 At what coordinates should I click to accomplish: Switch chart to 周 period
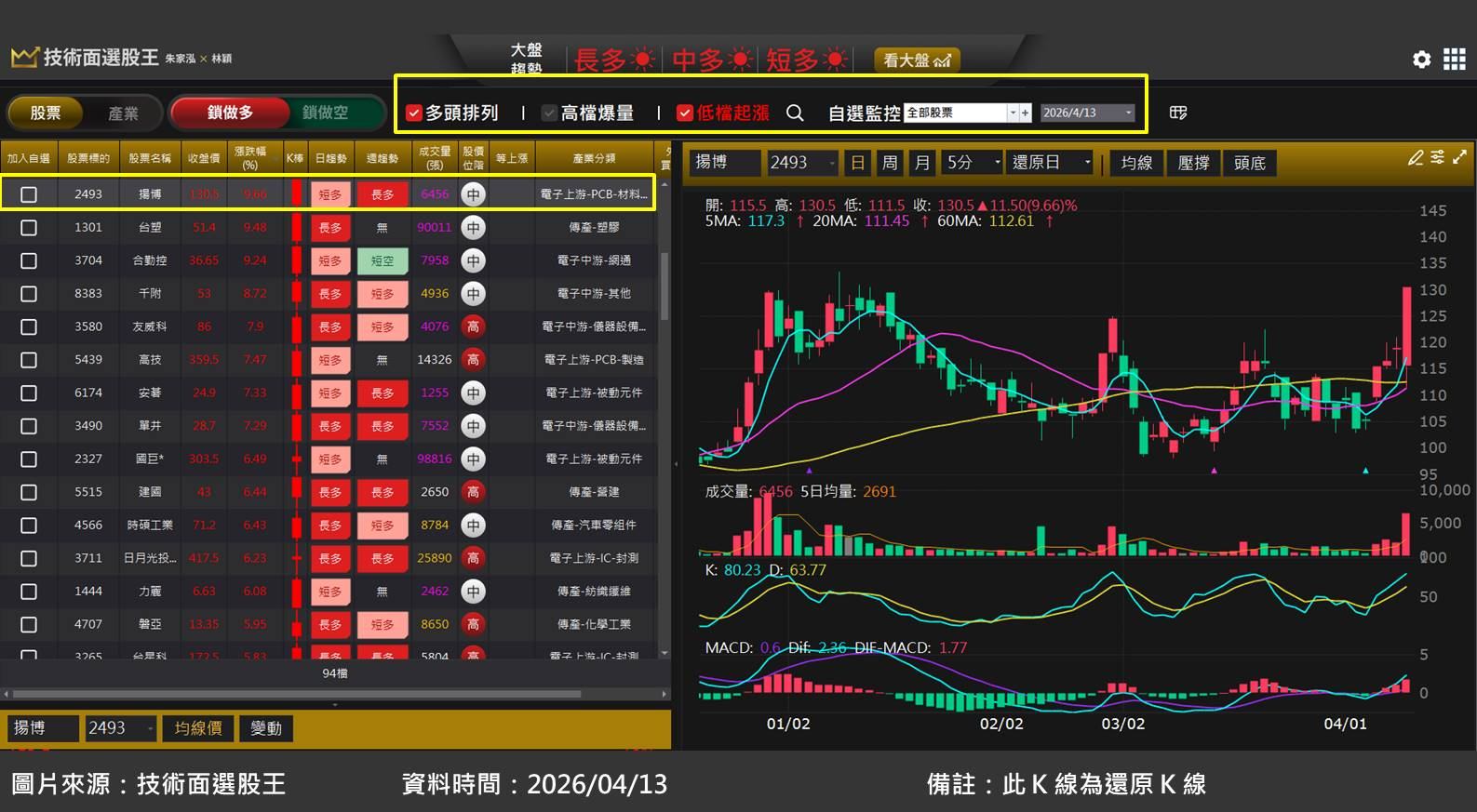pos(890,163)
